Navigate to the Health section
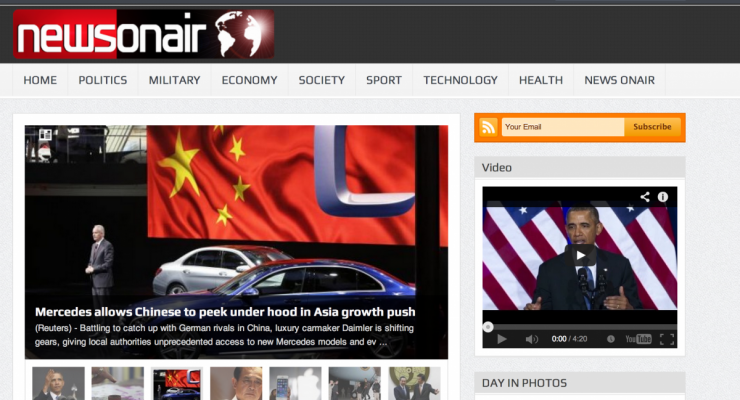 pyautogui.click(x=540, y=80)
